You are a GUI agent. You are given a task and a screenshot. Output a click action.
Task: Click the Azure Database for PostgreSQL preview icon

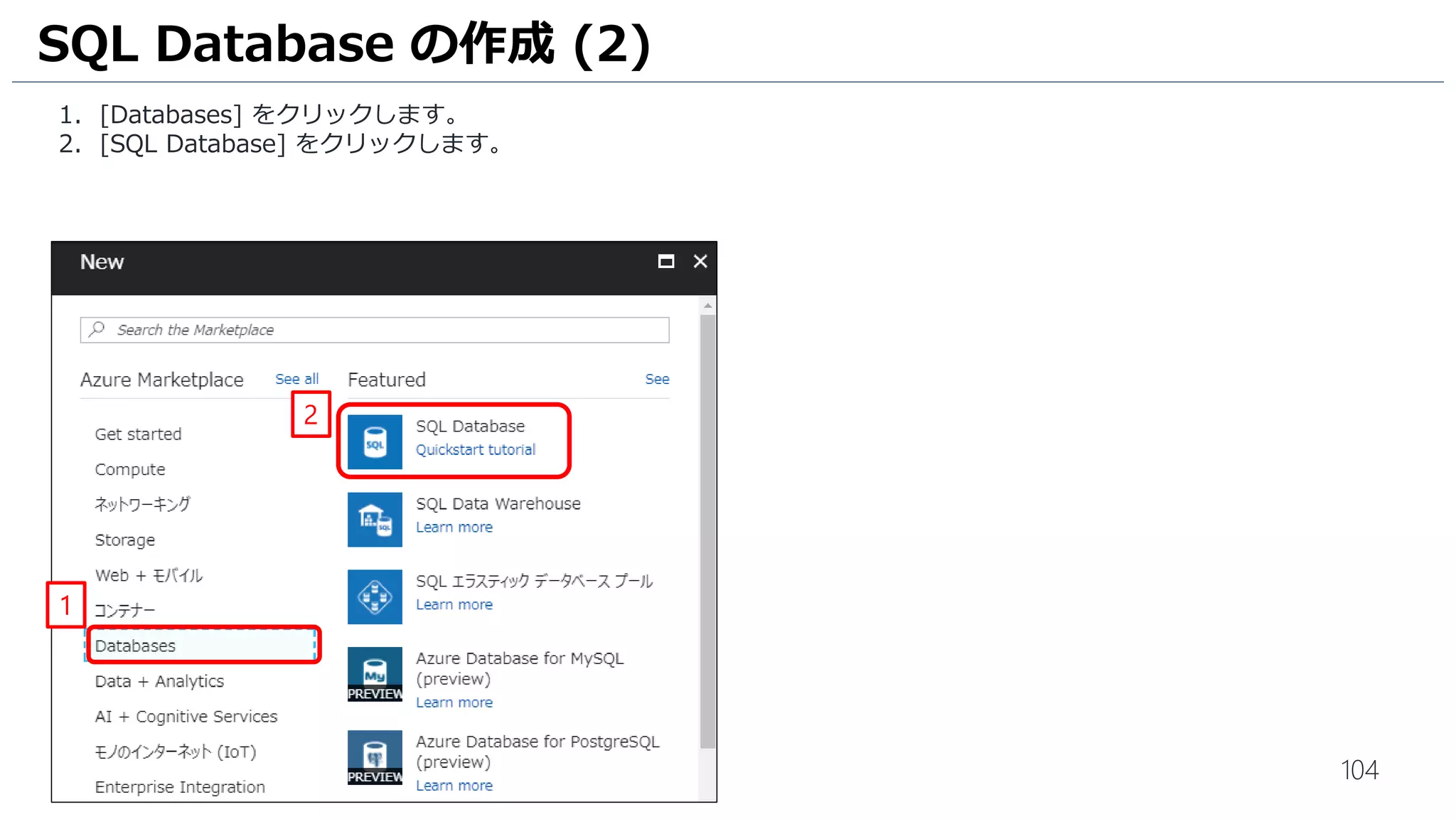coord(375,757)
